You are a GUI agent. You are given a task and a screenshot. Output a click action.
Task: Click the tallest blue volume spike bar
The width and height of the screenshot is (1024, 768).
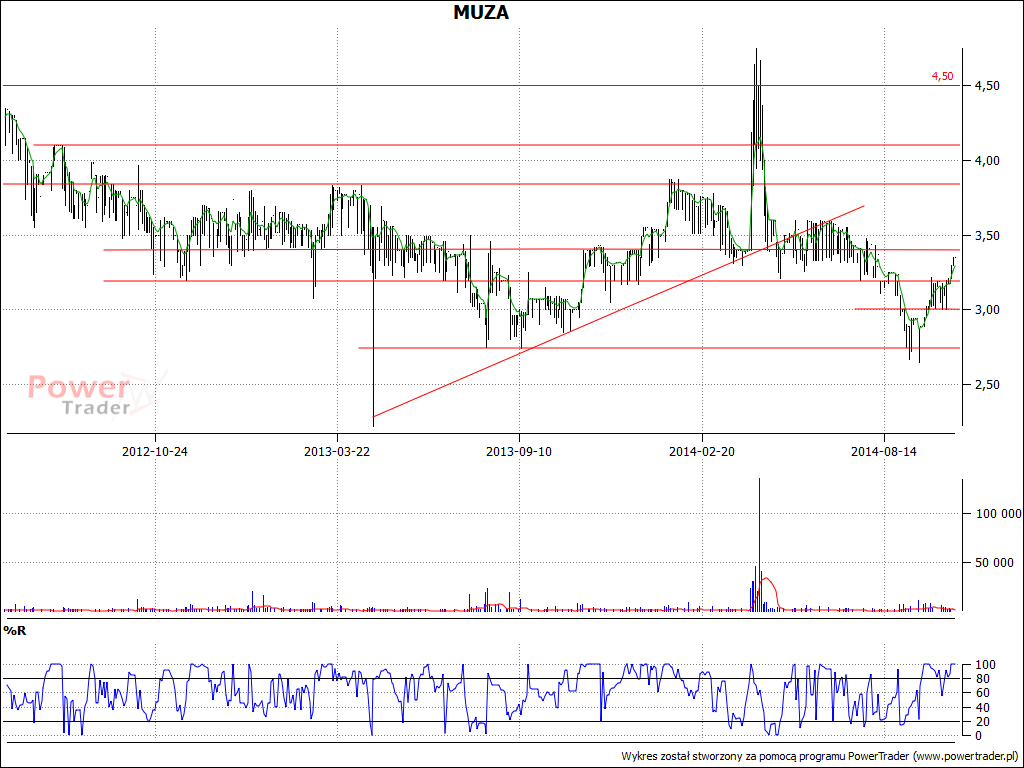point(759,545)
